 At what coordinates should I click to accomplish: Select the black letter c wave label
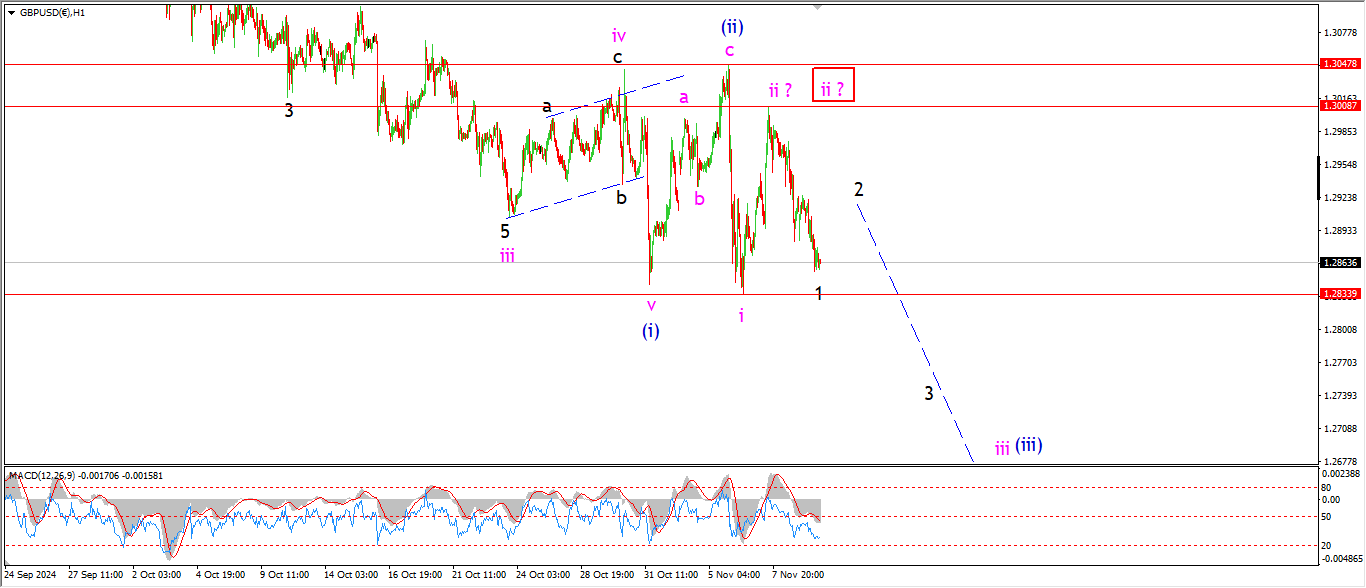pos(619,58)
